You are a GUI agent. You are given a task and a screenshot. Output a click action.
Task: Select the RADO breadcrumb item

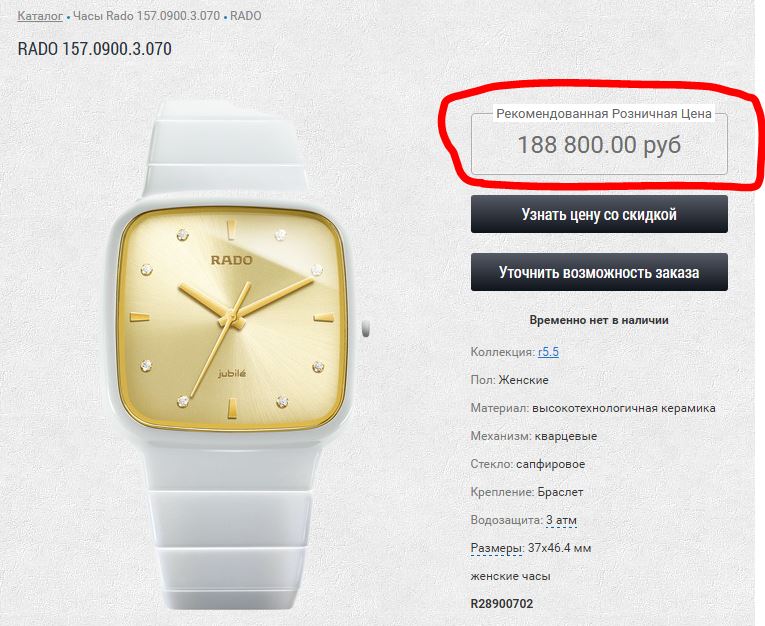tap(245, 16)
